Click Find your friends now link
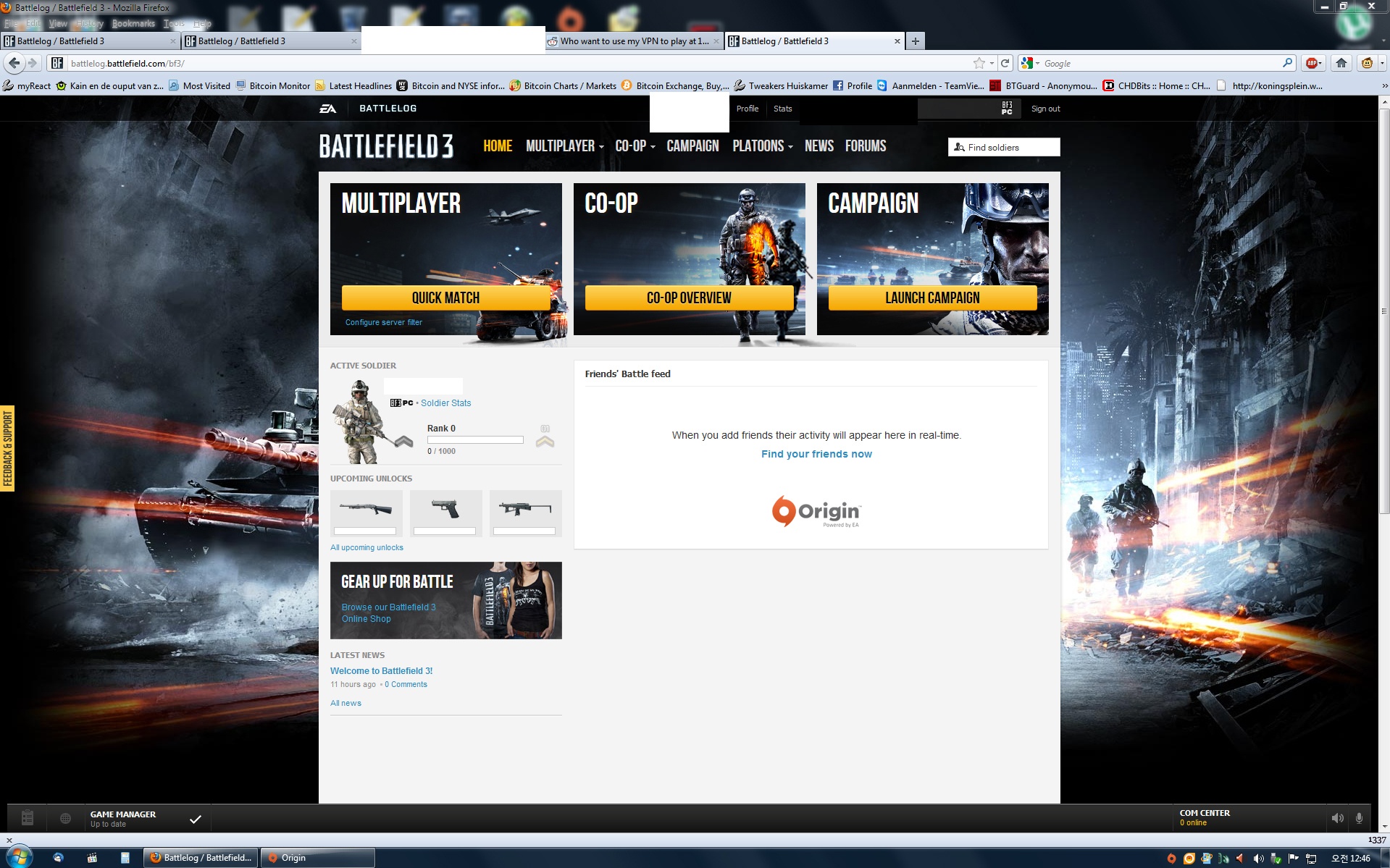The height and width of the screenshot is (868, 1390). 816,454
